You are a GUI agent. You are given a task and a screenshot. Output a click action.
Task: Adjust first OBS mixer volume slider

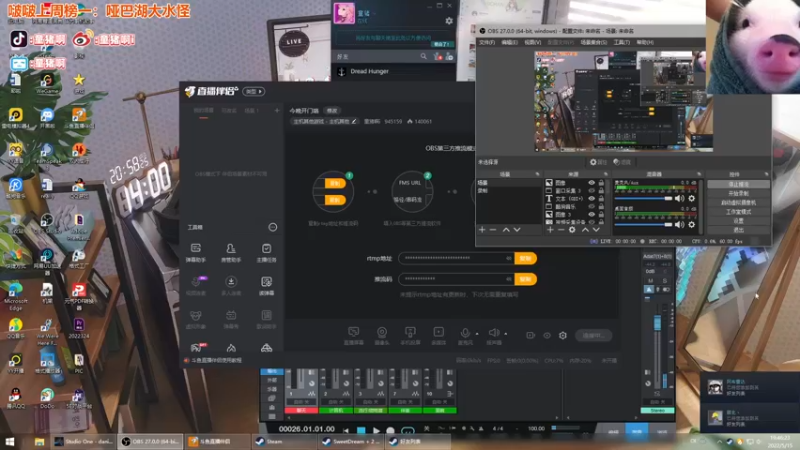(x=643, y=198)
